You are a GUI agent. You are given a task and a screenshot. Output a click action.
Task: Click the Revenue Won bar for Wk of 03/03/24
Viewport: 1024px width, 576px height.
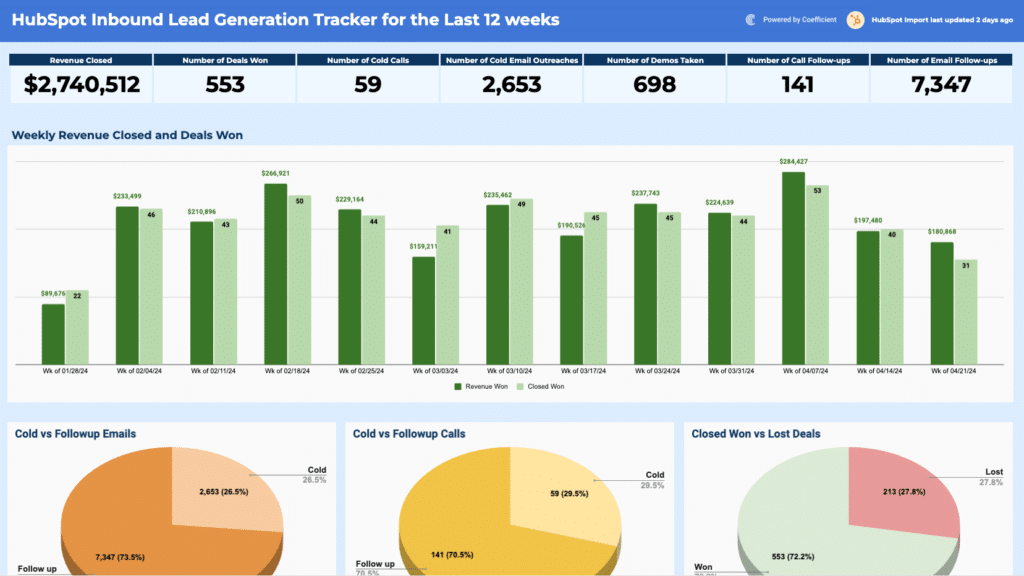[x=423, y=311]
